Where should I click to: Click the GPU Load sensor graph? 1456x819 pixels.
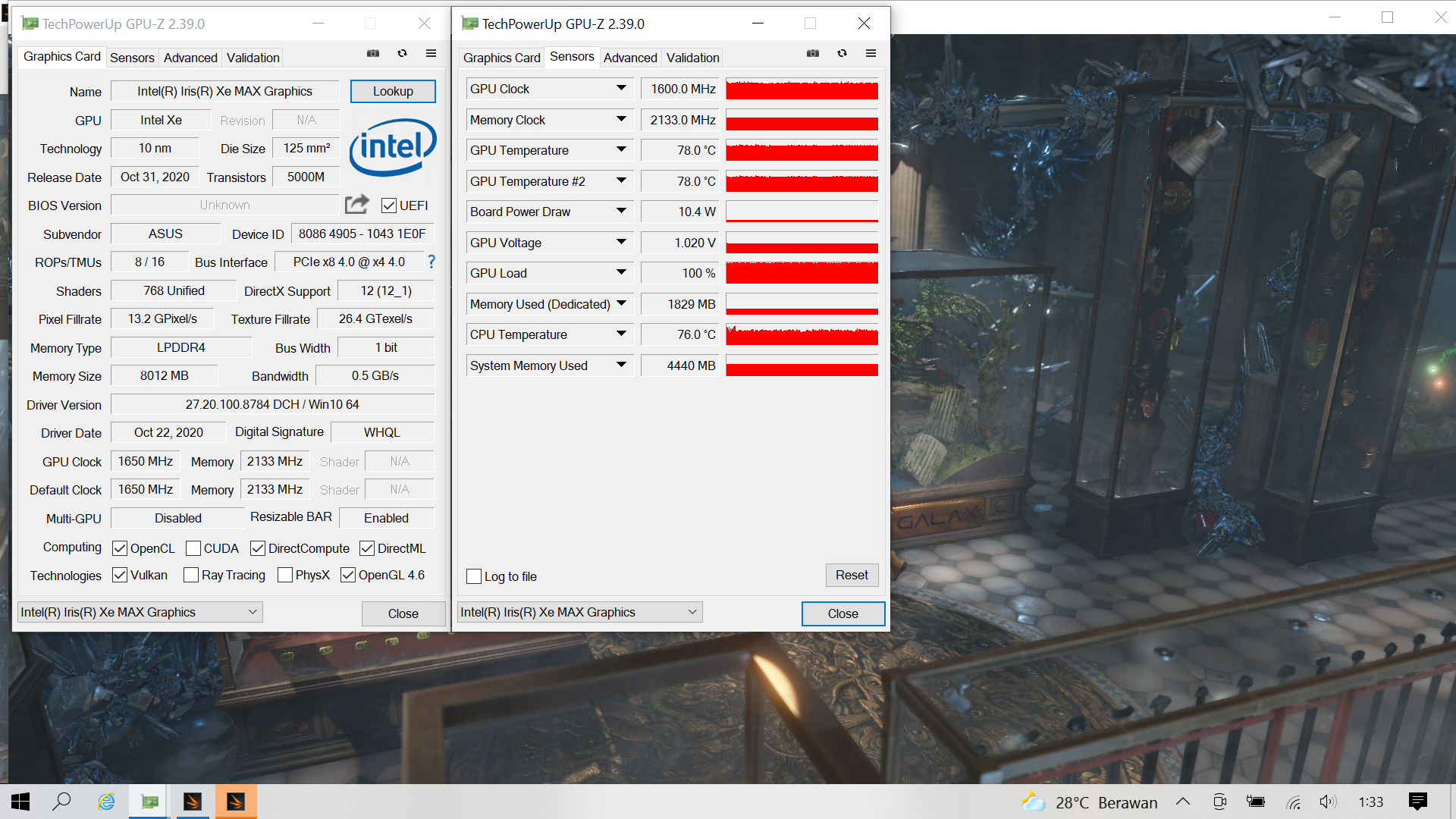click(802, 272)
